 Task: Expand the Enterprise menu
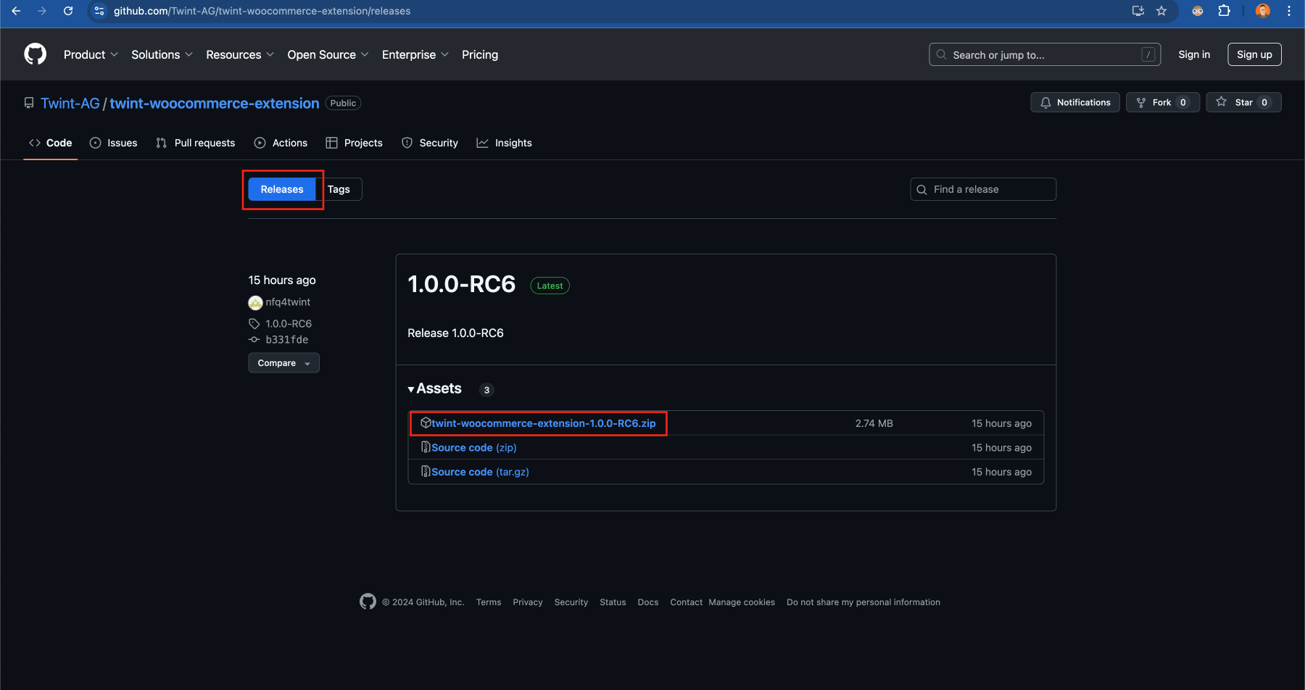coord(415,55)
